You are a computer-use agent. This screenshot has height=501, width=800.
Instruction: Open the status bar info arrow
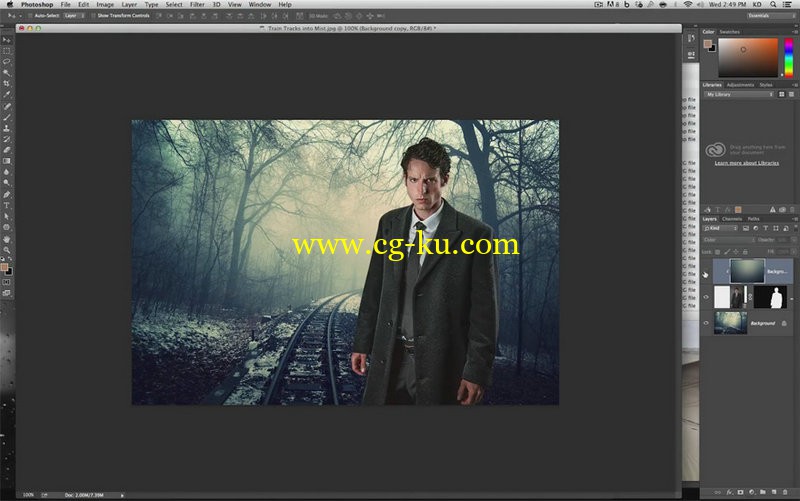tap(122, 495)
